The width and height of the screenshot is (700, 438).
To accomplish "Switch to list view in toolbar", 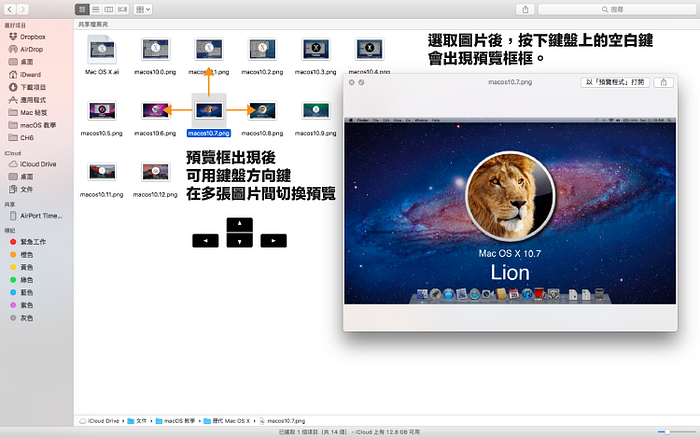I will pos(96,9).
